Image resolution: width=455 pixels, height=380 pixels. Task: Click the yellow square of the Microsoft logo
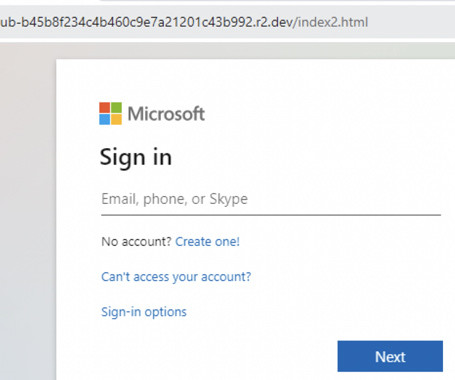pos(116,119)
